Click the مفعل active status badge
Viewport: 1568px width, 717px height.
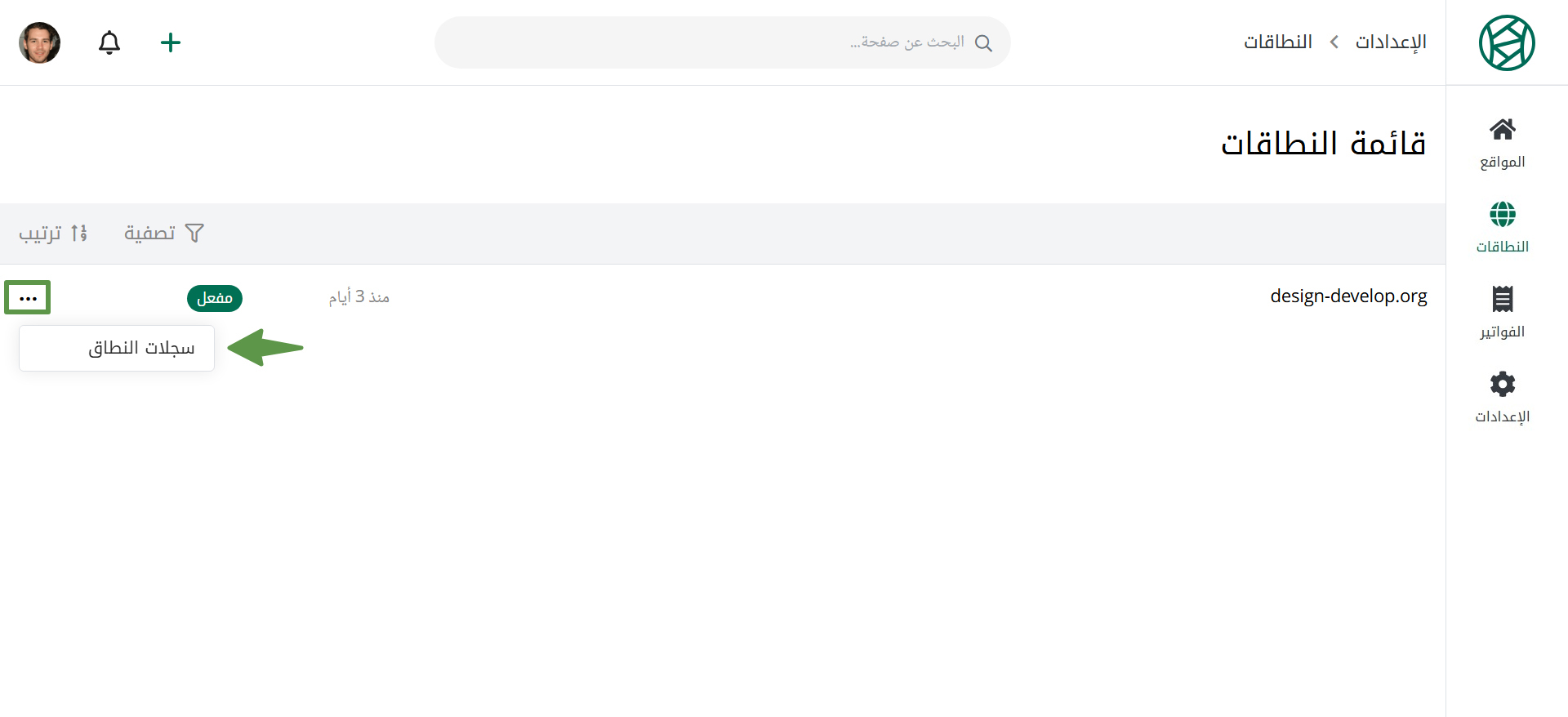(x=215, y=298)
